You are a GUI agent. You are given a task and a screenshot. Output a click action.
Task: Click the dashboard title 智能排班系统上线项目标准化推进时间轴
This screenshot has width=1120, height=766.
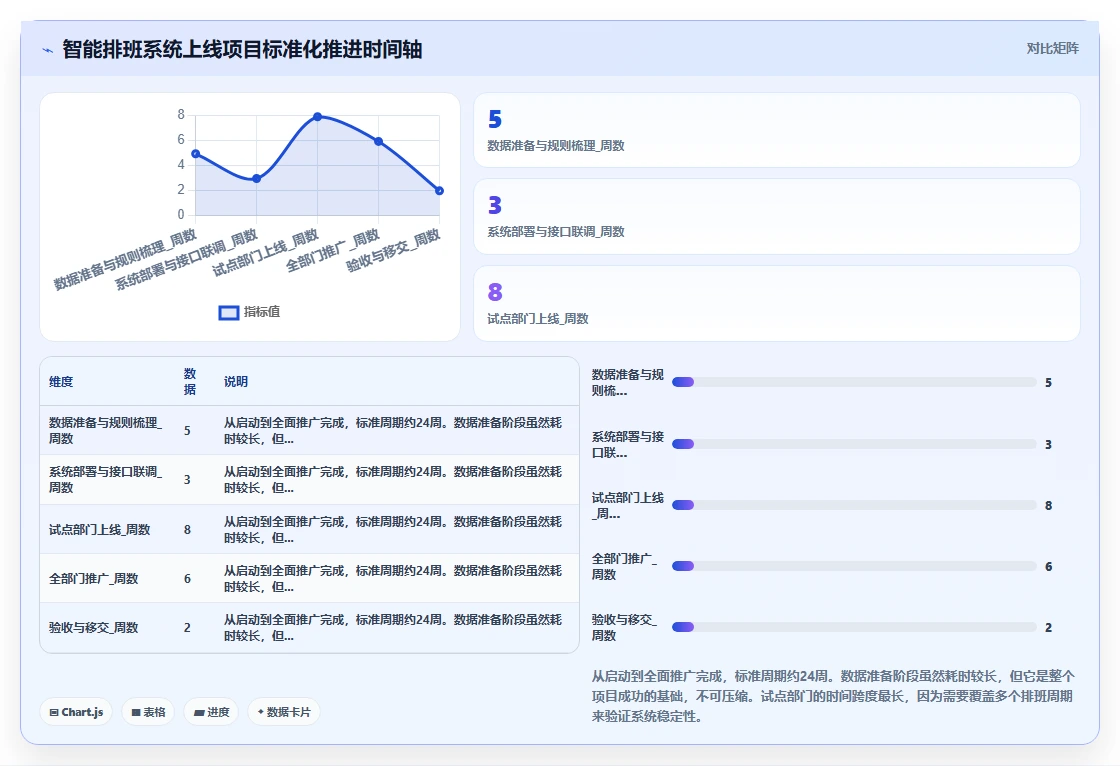pos(242,49)
